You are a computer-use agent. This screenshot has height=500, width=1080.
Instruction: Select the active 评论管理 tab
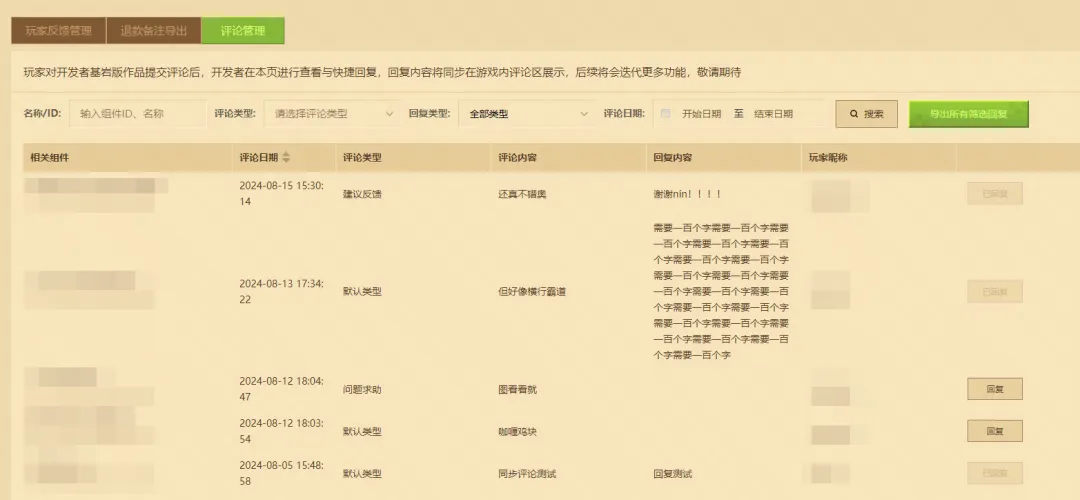242,31
